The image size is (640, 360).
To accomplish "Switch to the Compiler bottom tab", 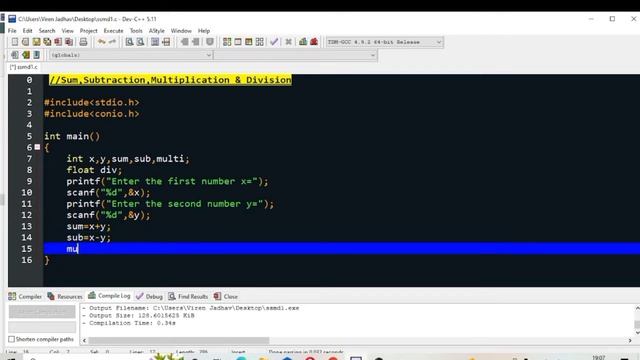I will [25, 296].
